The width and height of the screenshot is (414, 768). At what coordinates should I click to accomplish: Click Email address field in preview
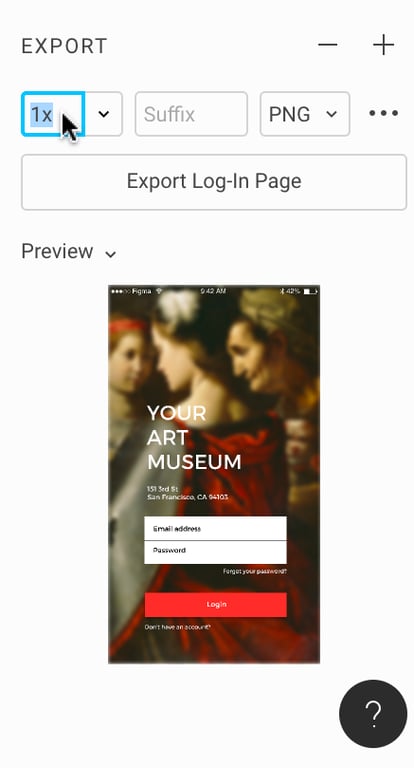pos(216,528)
